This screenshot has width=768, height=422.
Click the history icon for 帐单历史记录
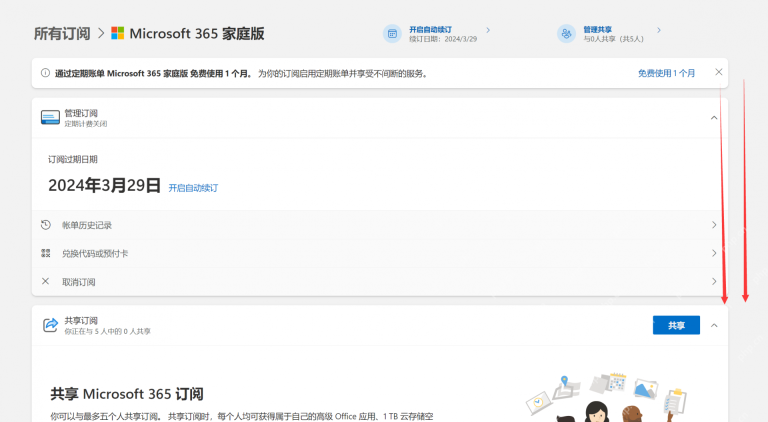46,225
